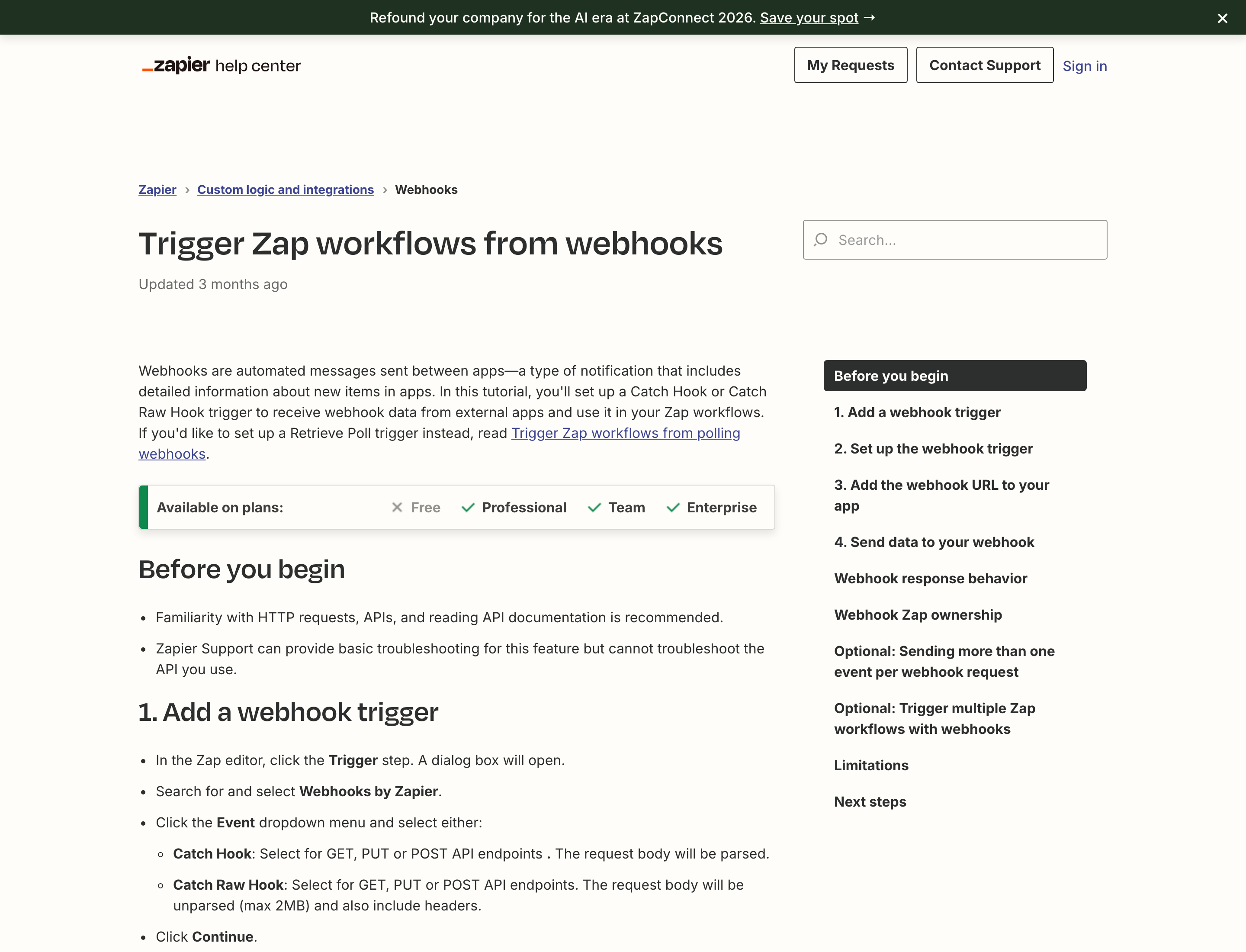Viewport: 1246px width, 952px height.
Task: Click the Contact Support button
Action: tap(984, 65)
